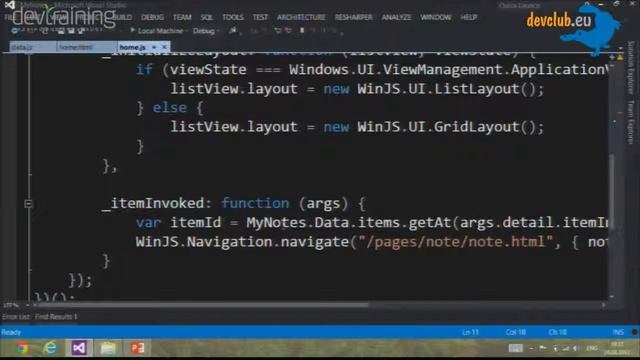Click the '_itemInvoked' identifier in code
The image size is (640, 360).
(x=153, y=203)
